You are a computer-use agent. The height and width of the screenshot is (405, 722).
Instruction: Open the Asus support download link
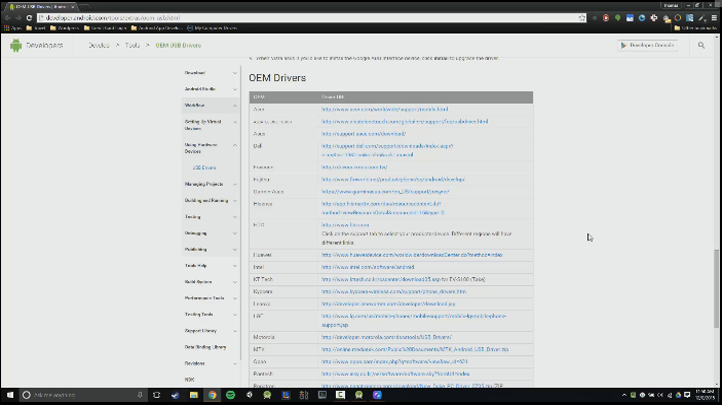(x=364, y=134)
